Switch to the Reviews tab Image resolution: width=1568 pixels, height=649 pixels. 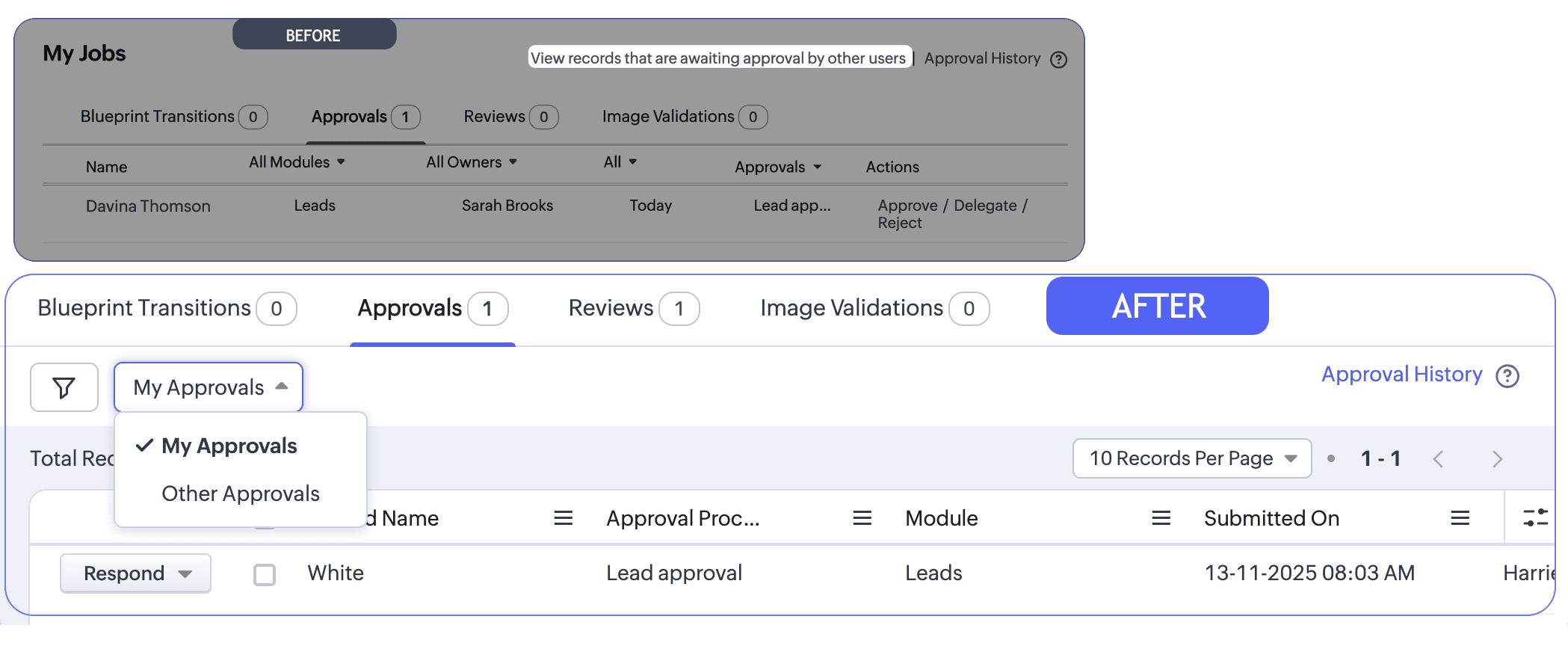click(634, 308)
